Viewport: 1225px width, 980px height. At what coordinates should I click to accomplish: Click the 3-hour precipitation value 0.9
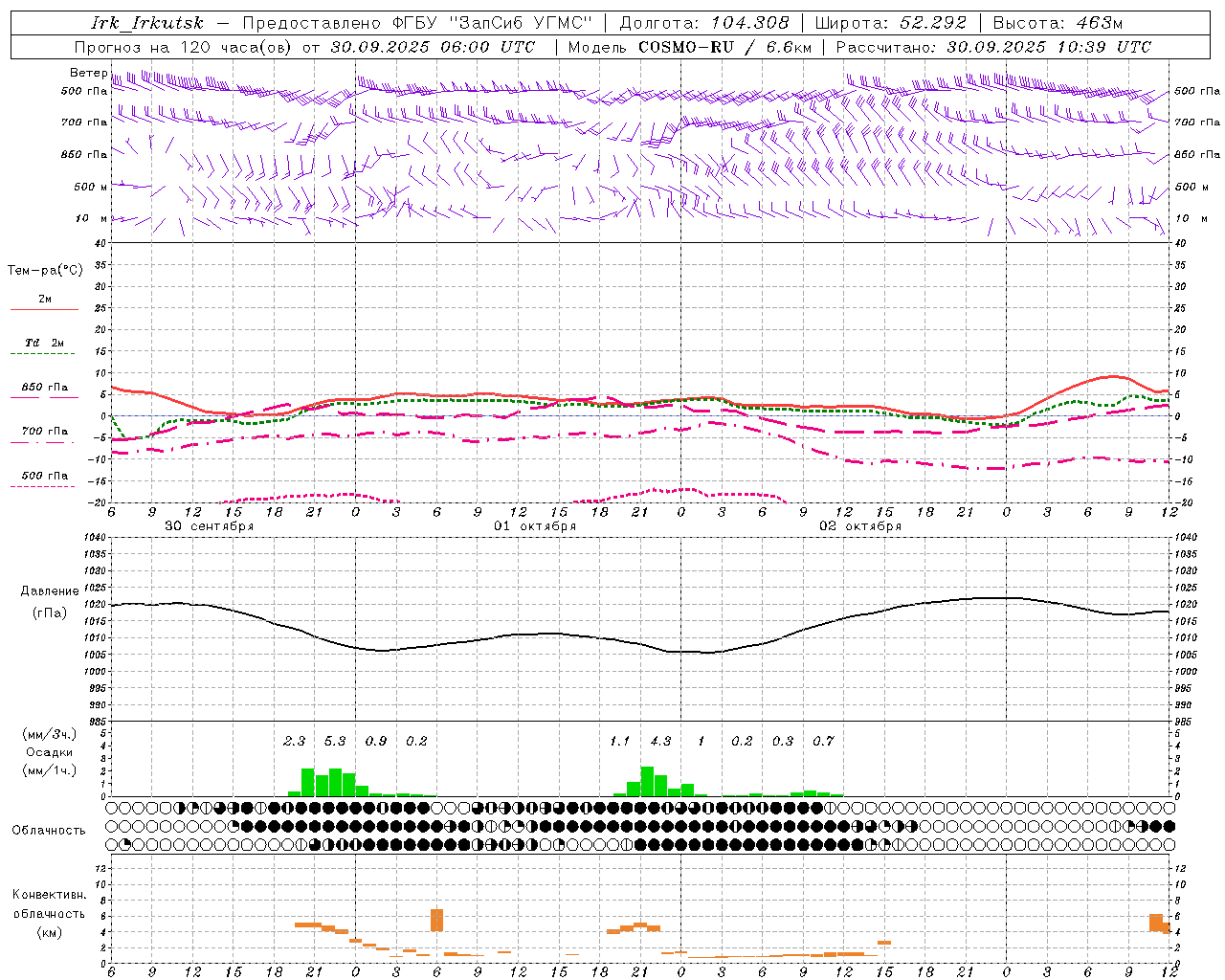(x=376, y=741)
